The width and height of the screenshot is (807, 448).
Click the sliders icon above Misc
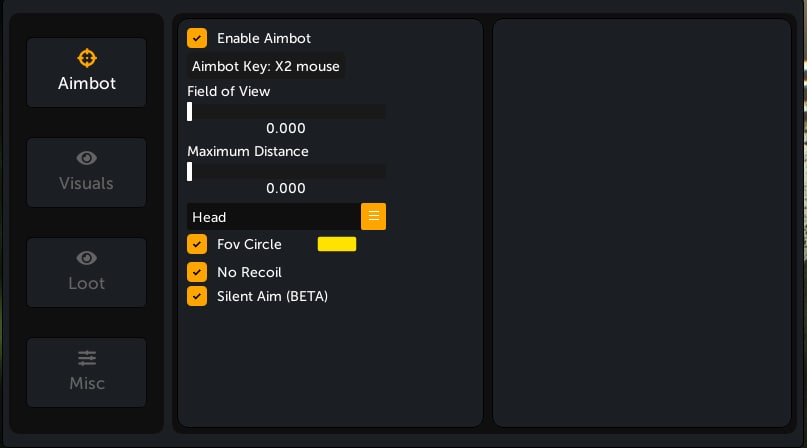[87, 357]
